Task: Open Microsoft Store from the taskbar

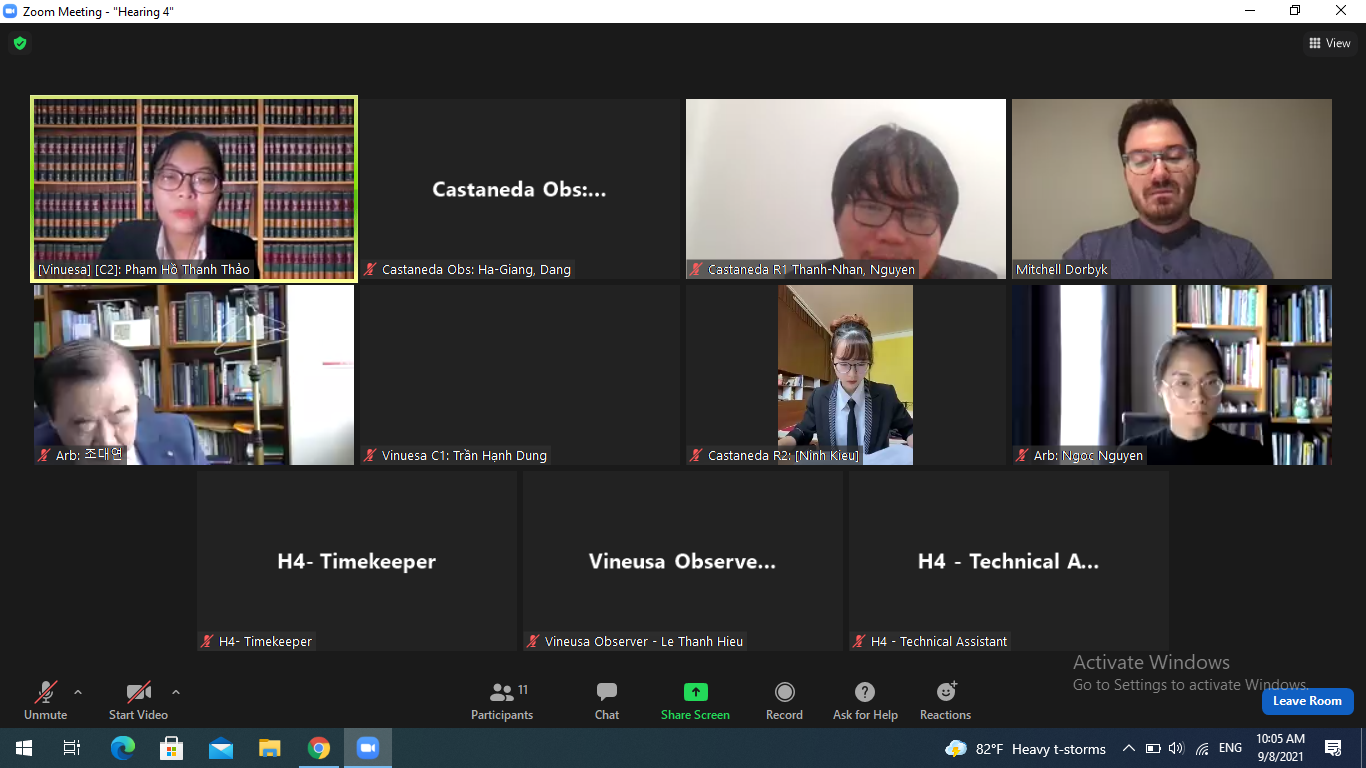Action: (171, 748)
